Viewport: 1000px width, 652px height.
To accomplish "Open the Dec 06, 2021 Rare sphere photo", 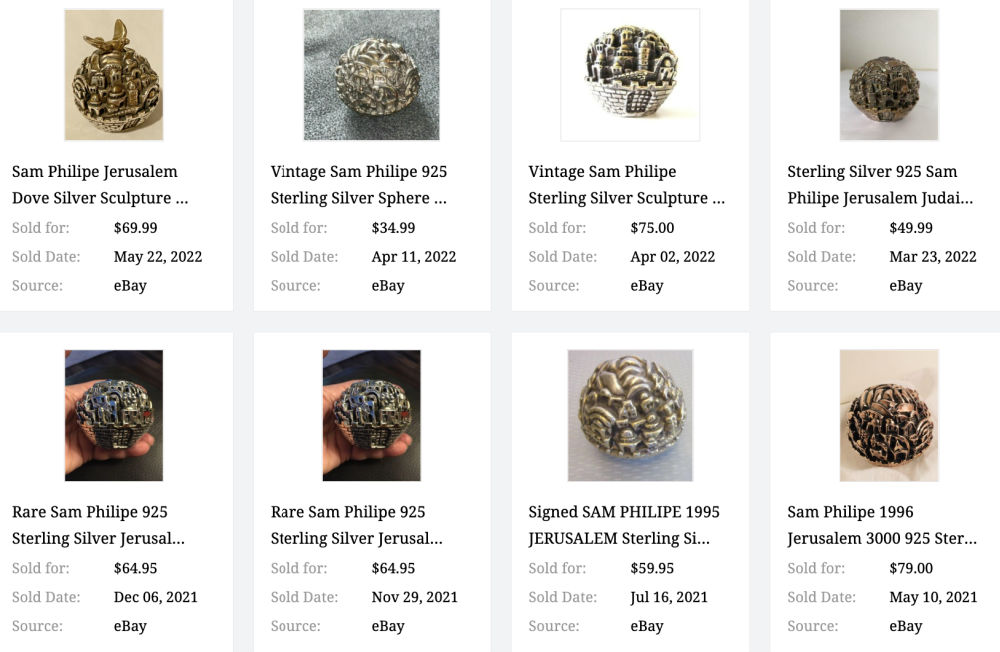I will 114,415.
